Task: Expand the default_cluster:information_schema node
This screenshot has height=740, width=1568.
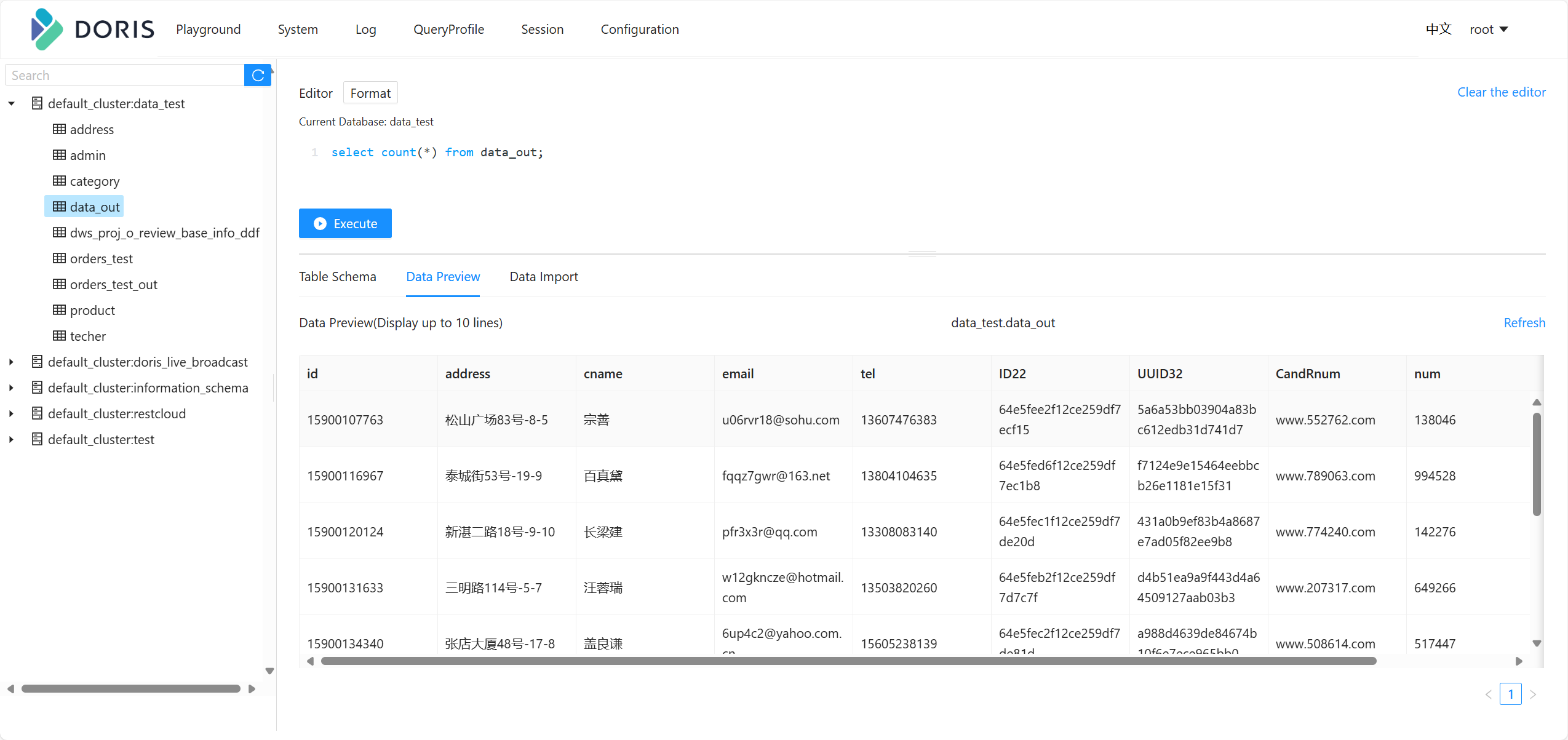Action: [12, 388]
